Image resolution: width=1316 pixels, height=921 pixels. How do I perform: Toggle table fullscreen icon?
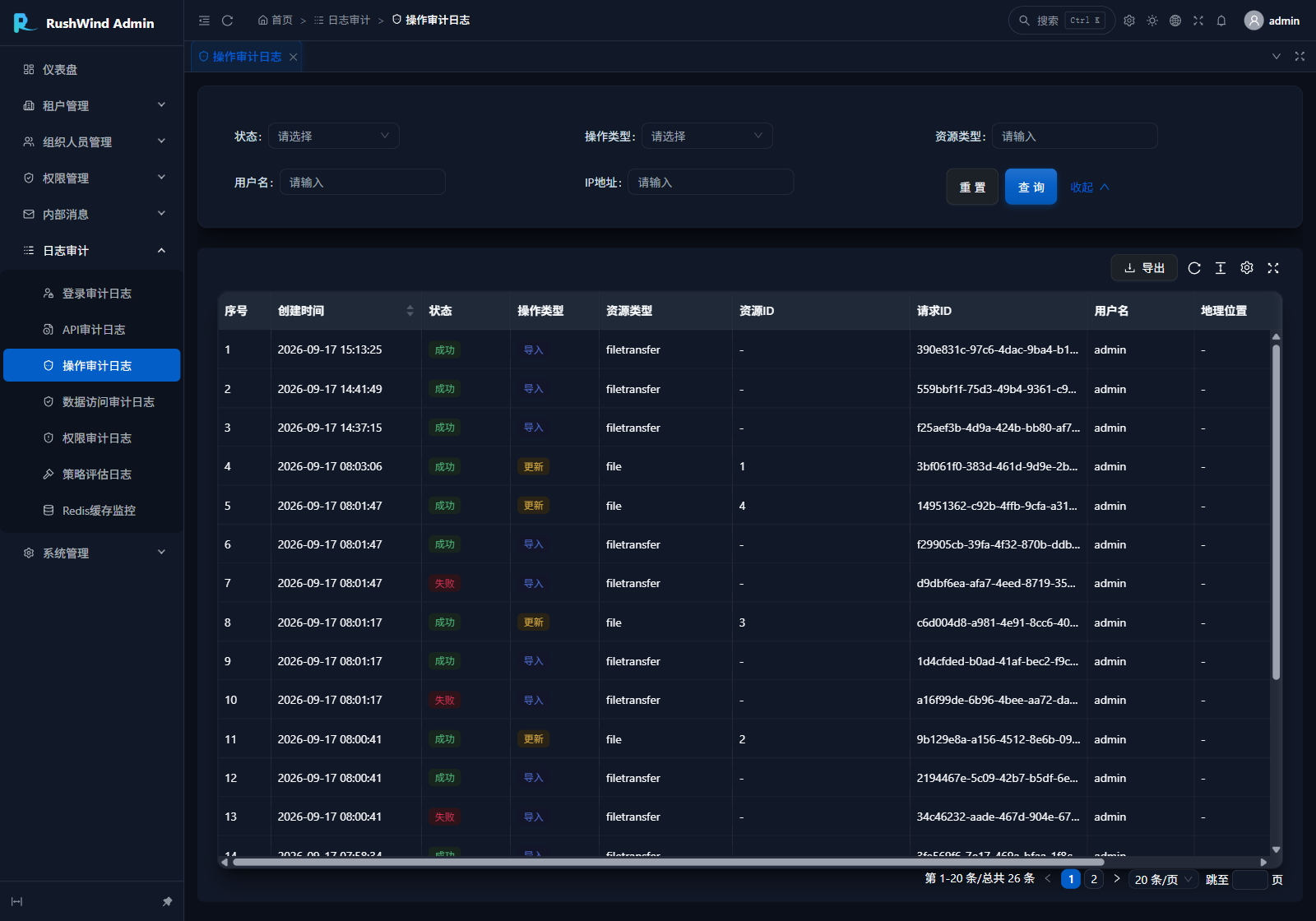tap(1273, 268)
